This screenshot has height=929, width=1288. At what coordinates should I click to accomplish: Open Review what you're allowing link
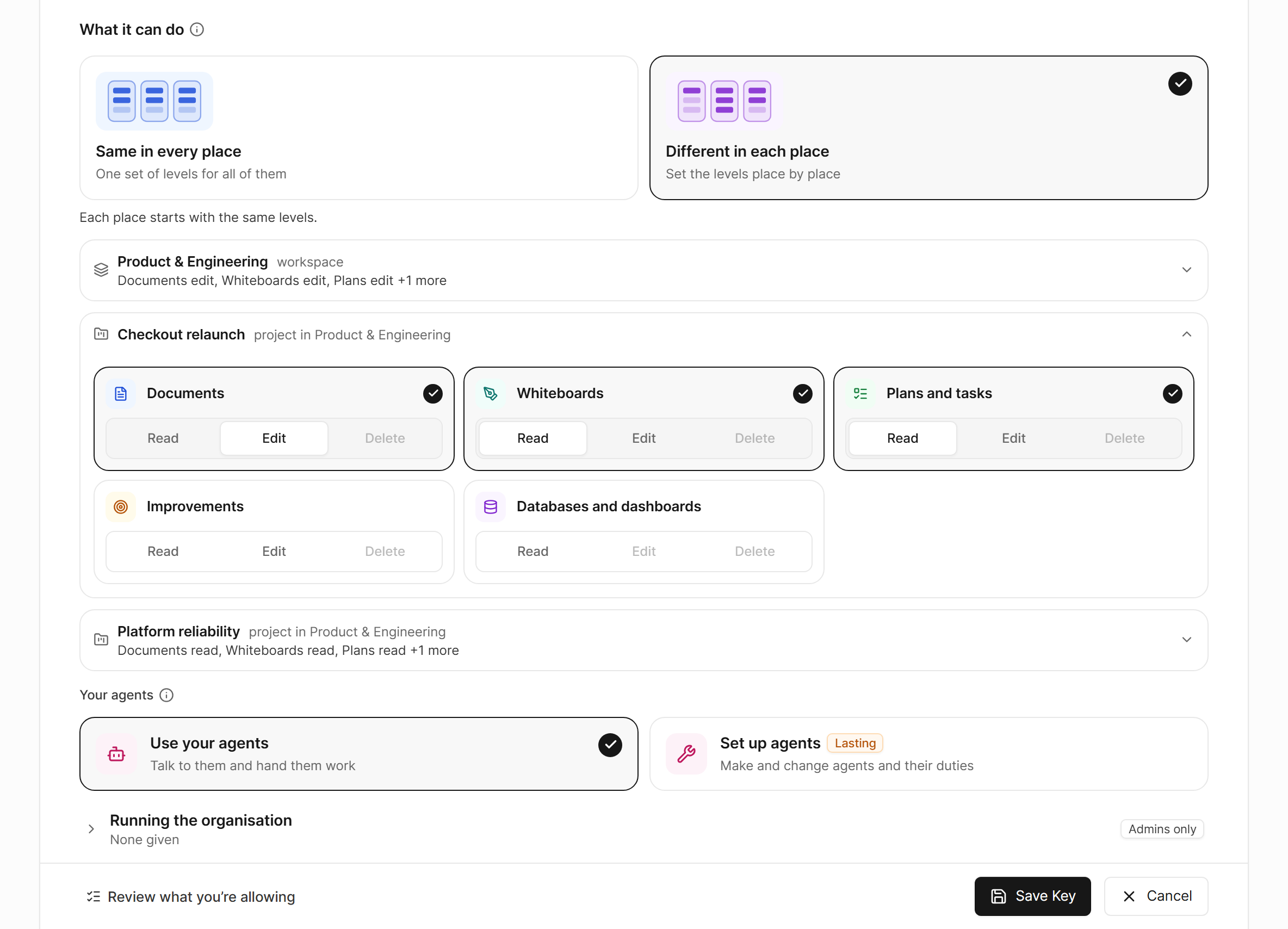(191, 896)
